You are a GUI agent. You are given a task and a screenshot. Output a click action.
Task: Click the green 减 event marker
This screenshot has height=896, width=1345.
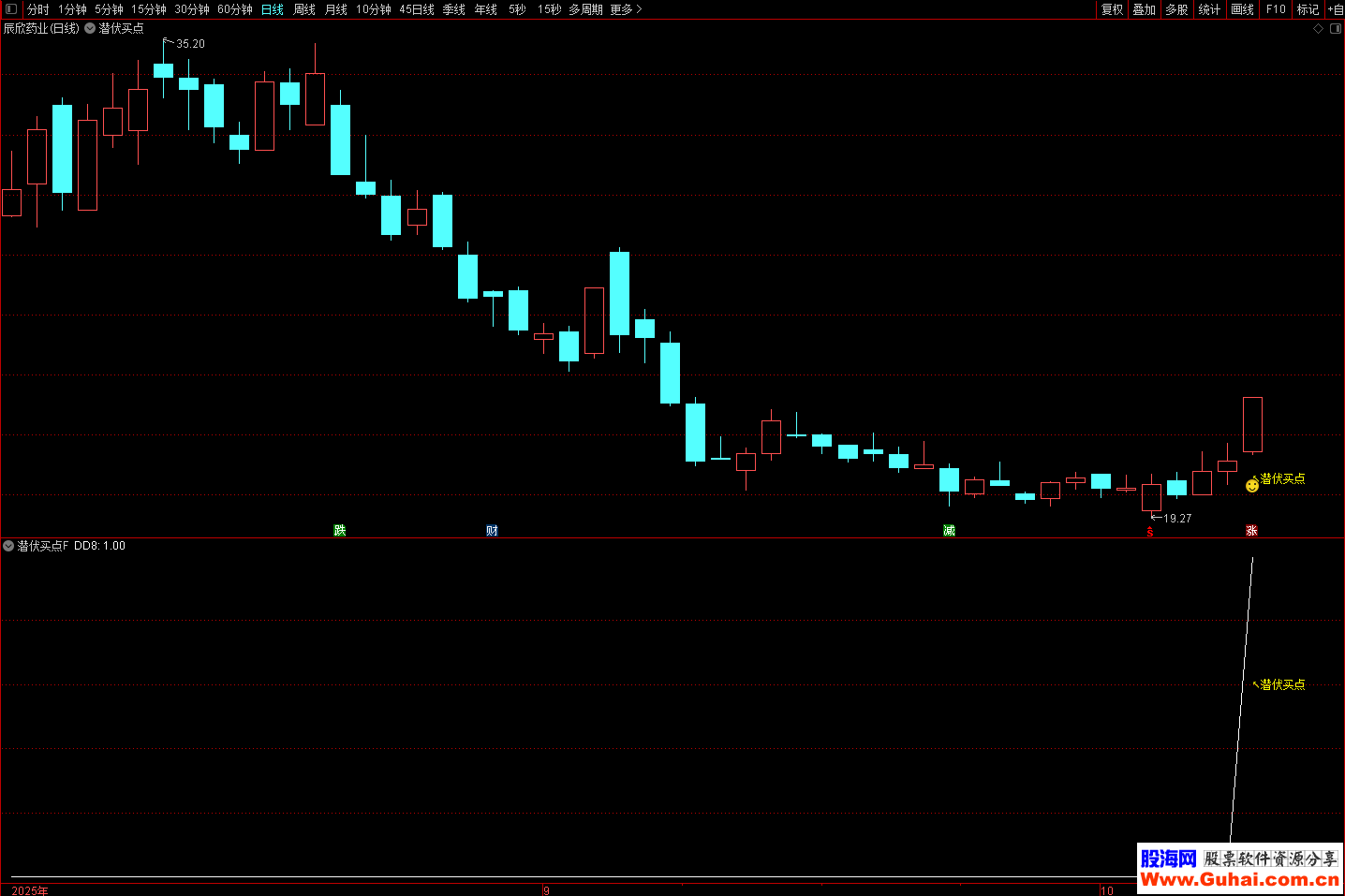click(949, 531)
